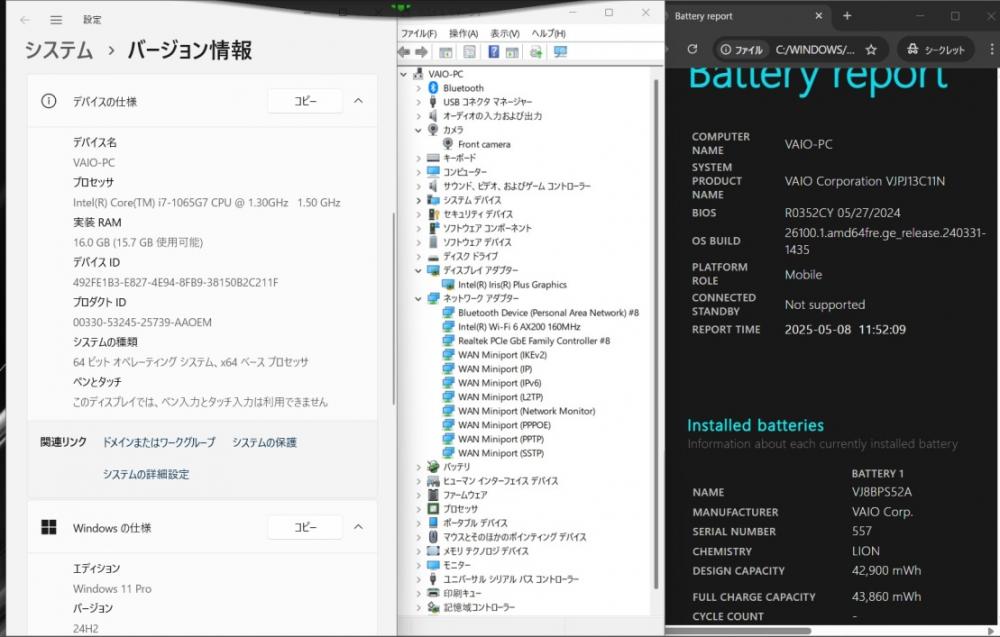Click the back arrow in Device Manager toolbar
Image resolution: width=1000 pixels, height=637 pixels.
tap(404, 52)
